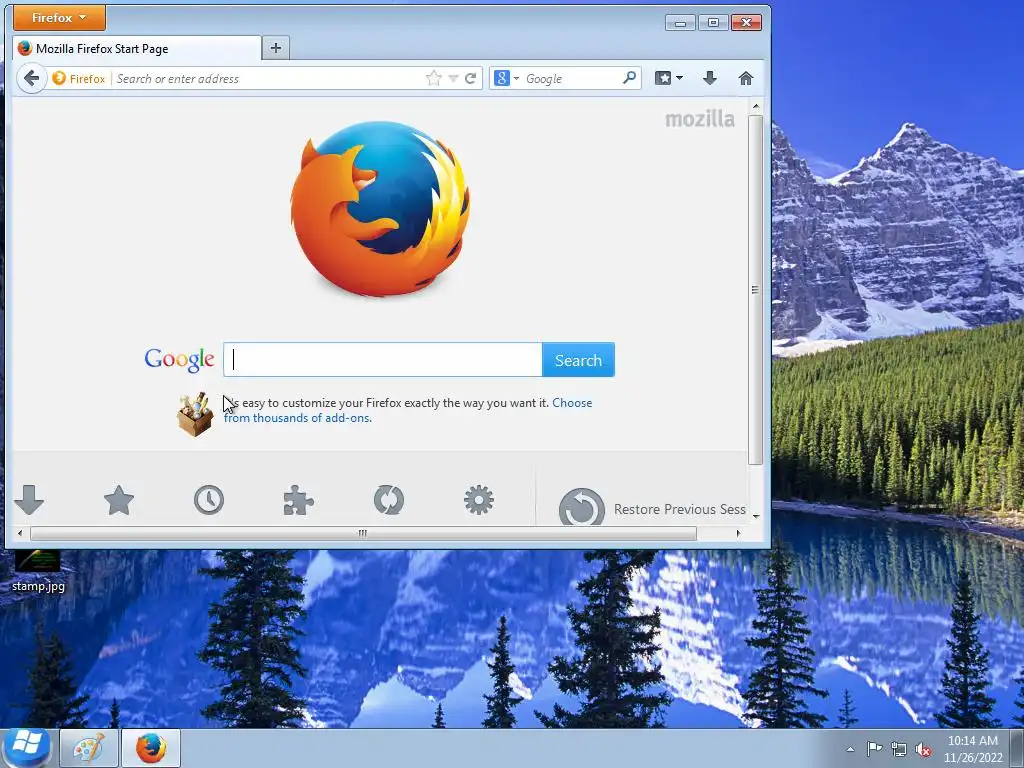This screenshot has height=768, width=1024.
Task: Show hidden tray icons arrow
Action: click(x=850, y=749)
